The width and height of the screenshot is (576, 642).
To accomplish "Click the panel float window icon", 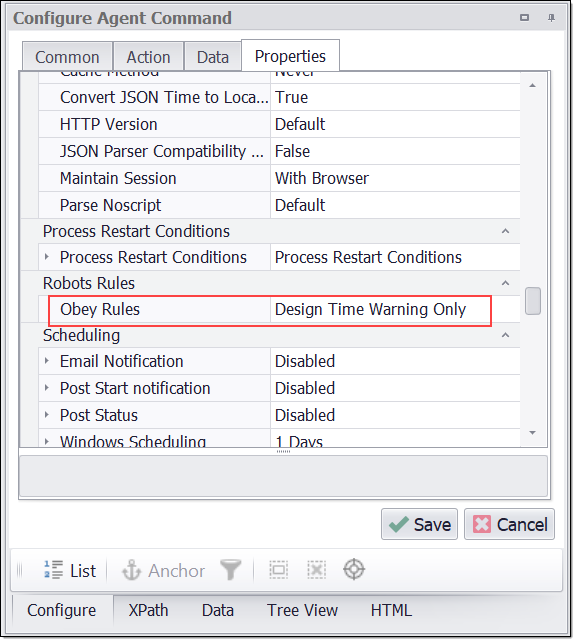I will coord(524,18).
